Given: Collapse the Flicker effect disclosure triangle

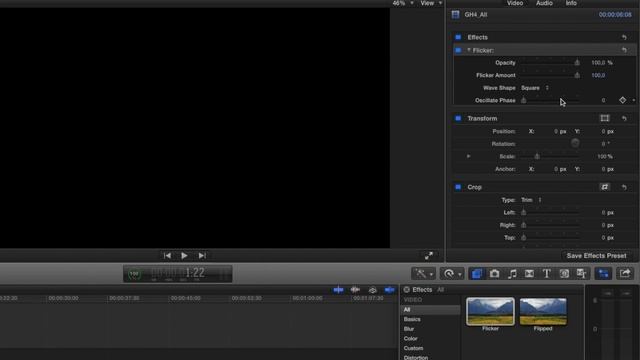Looking at the screenshot, I should (x=469, y=50).
